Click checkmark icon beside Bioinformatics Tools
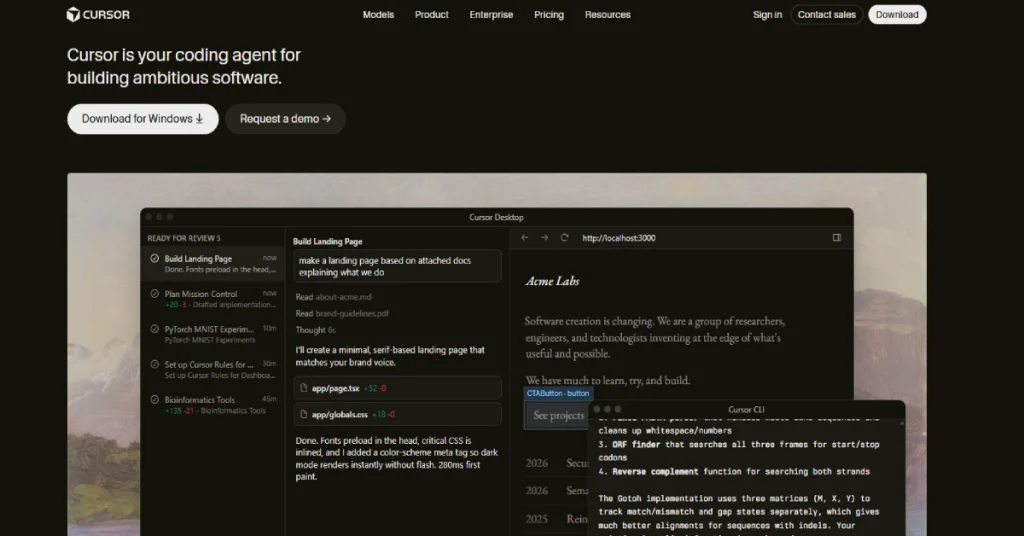Image resolution: width=1024 pixels, height=536 pixels. [x=155, y=400]
